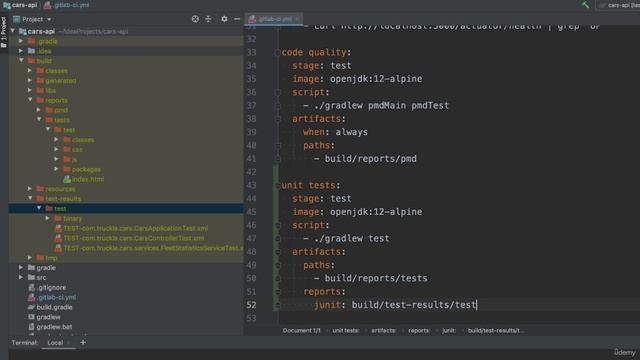Expand the tmp folder arrow
This screenshot has width=640, height=360.
coord(30,258)
